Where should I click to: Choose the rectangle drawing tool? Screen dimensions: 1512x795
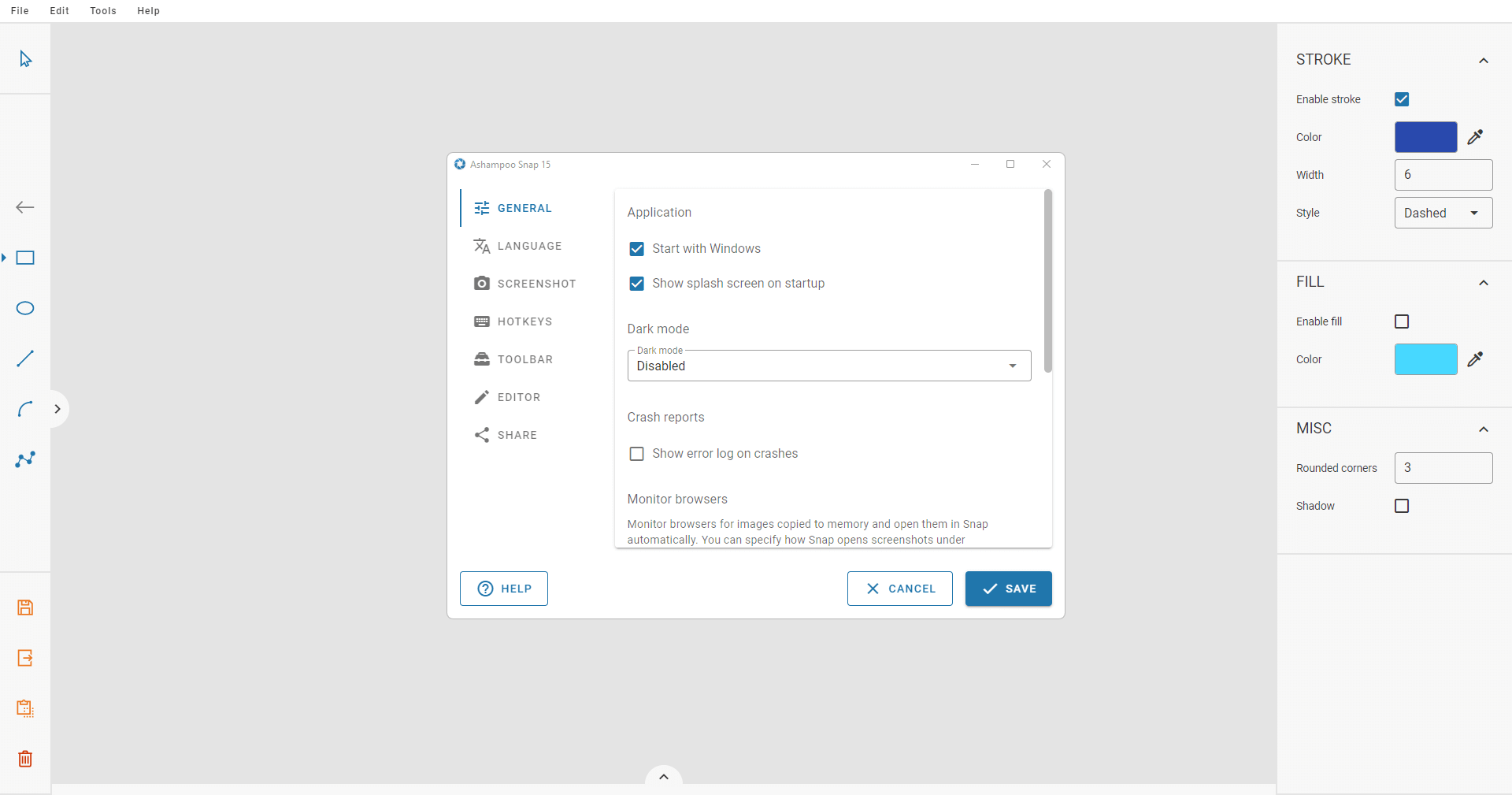[25, 258]
